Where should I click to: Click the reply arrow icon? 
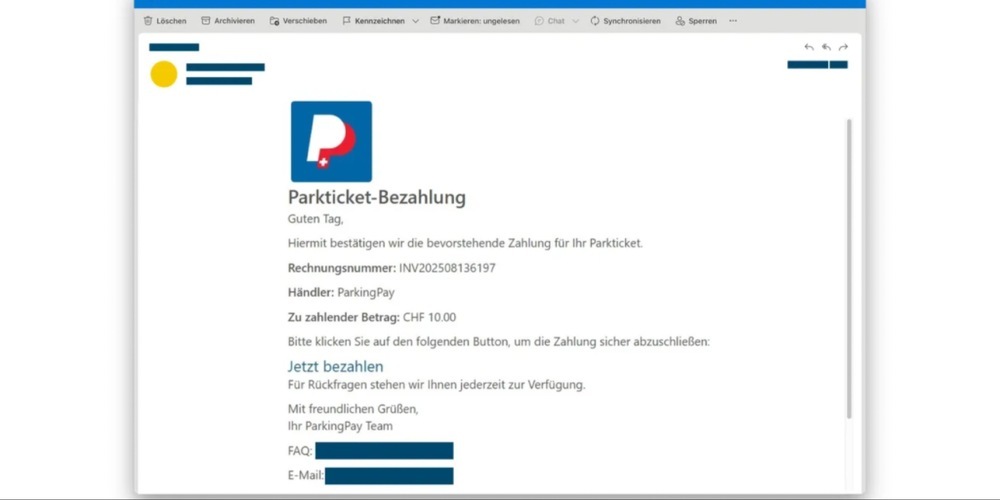(x=809, y=47)
